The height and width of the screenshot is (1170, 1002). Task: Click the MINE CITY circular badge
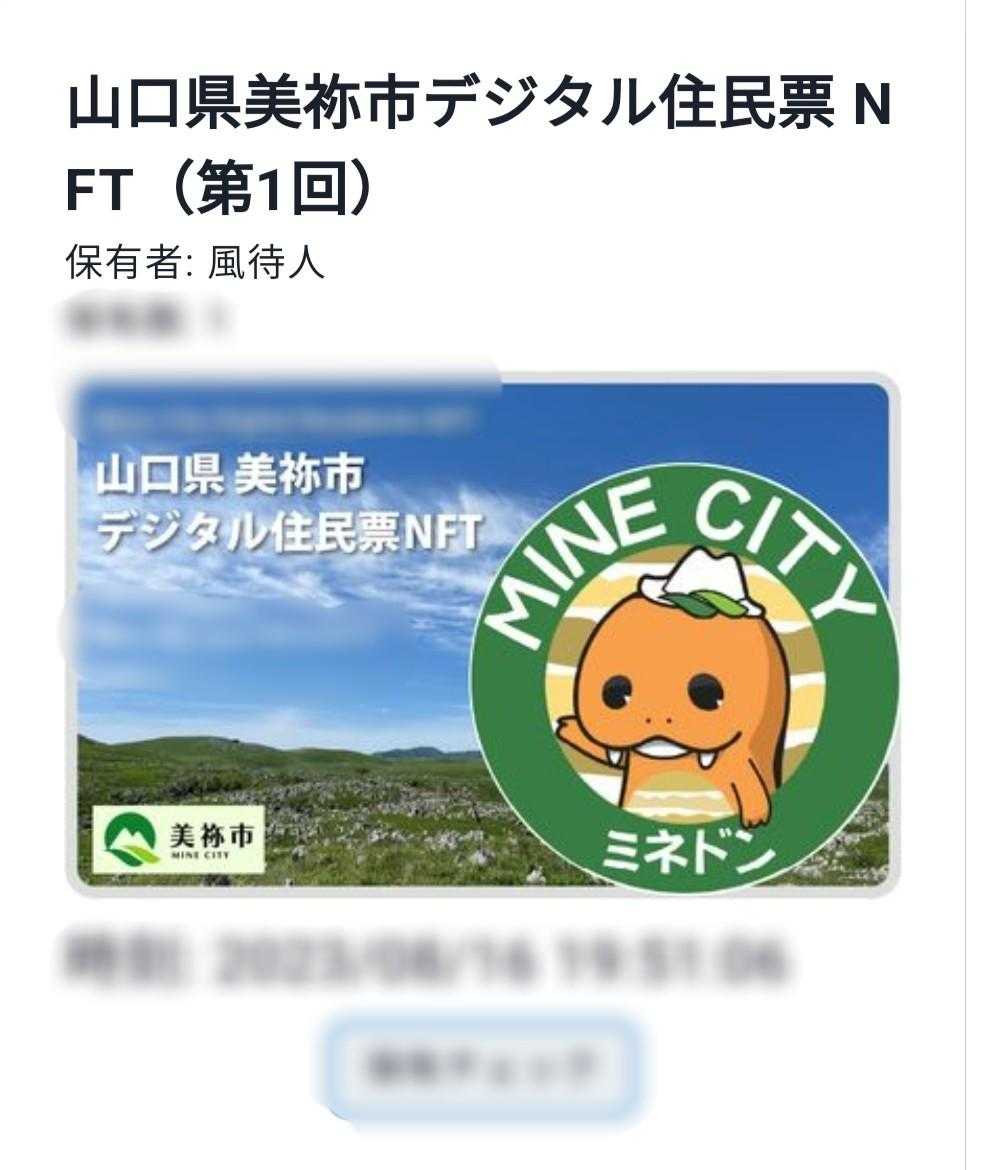tap(685, 678)
